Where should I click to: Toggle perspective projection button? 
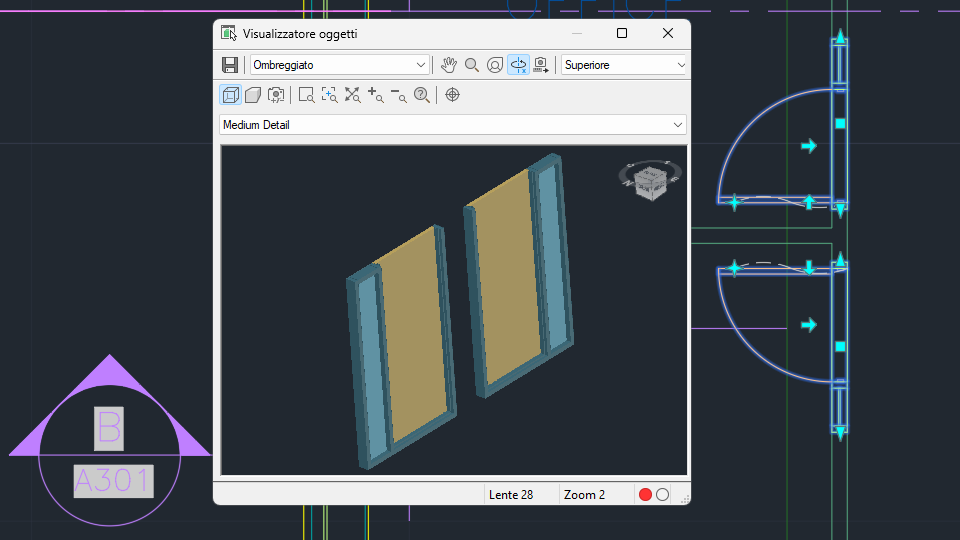253,95
